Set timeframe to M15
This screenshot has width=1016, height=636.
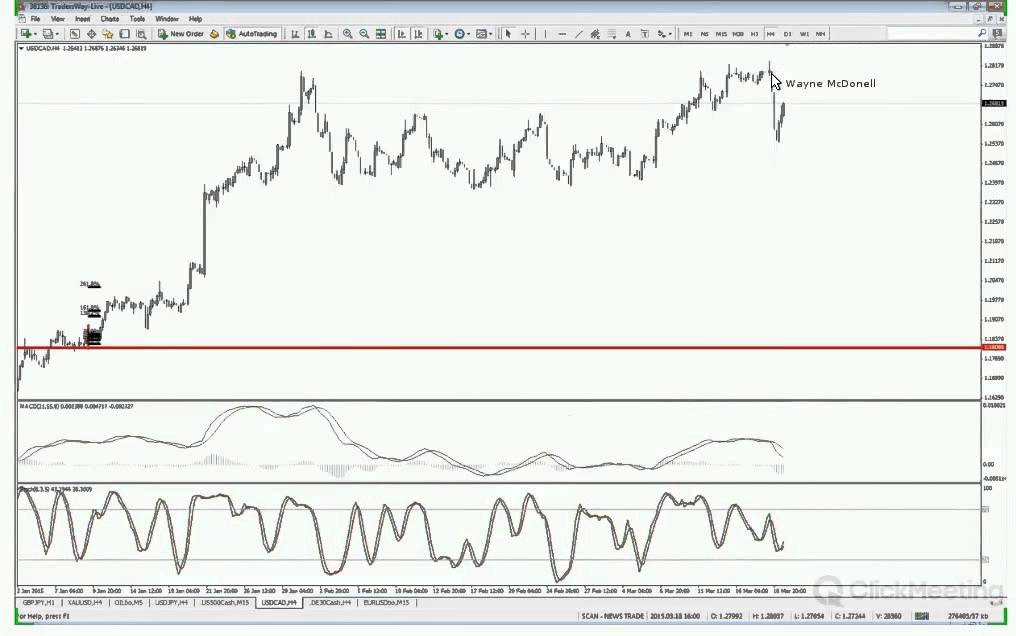tap(721, 34)
